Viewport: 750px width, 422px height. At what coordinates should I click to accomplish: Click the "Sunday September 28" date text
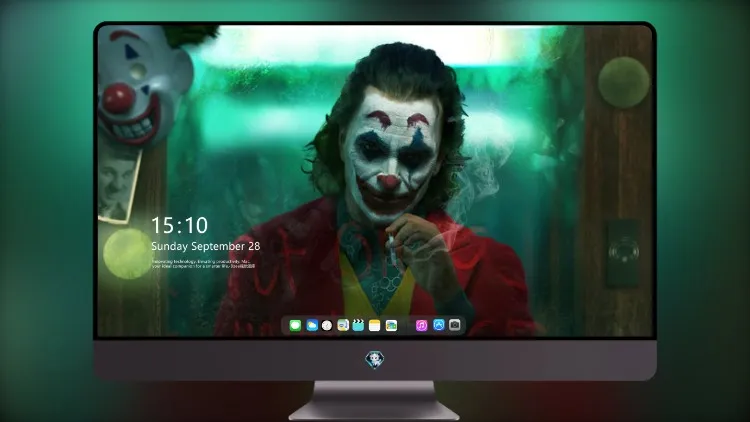click(206, 246)
